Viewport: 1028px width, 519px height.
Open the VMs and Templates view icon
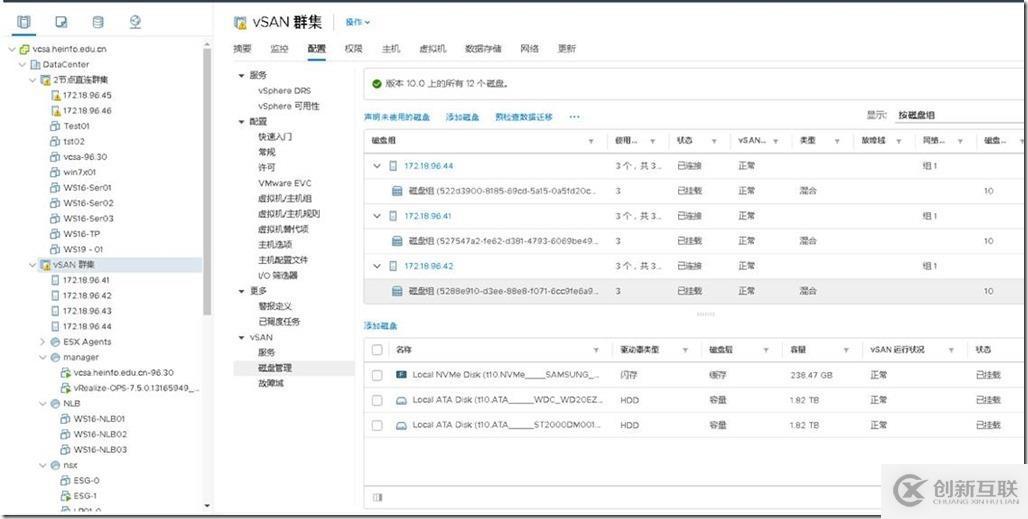(61, 22)
